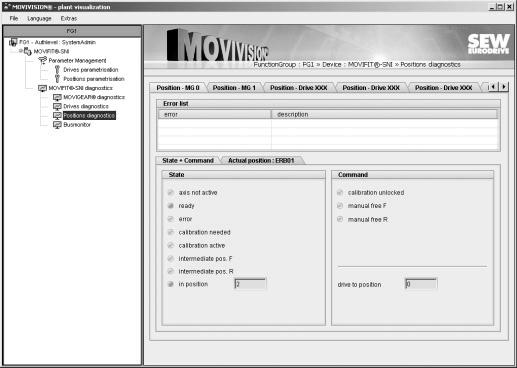
Task: Click the Drives parametrisation wrench icon
Action: point(57,70)
